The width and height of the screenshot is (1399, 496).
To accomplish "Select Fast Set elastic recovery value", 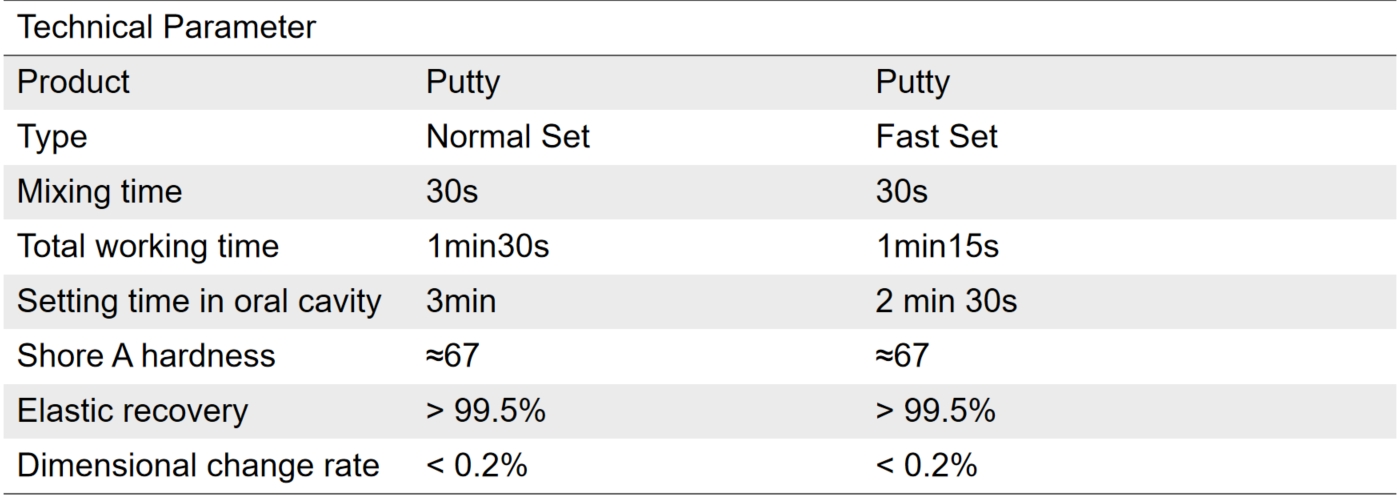I will point(935,411).
